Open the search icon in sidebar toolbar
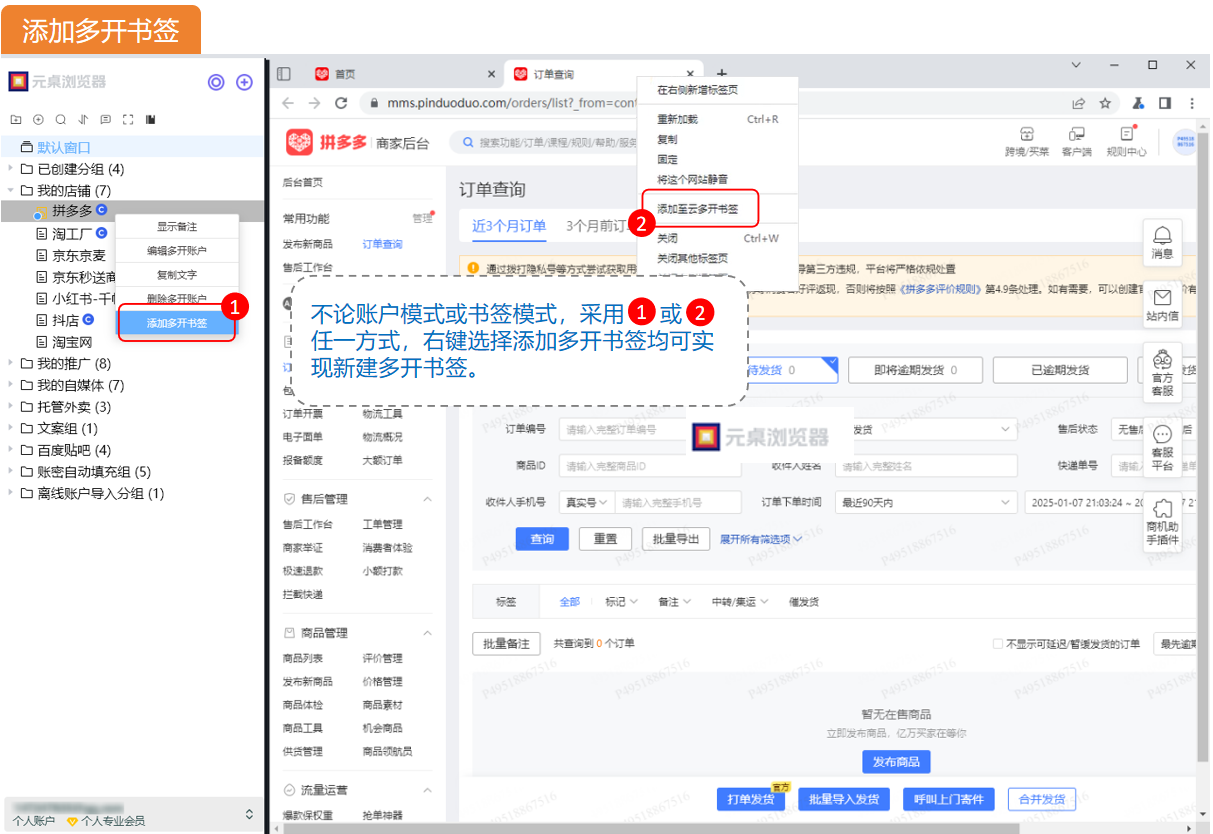1213x834 pixels. click(x=60, y=120)
